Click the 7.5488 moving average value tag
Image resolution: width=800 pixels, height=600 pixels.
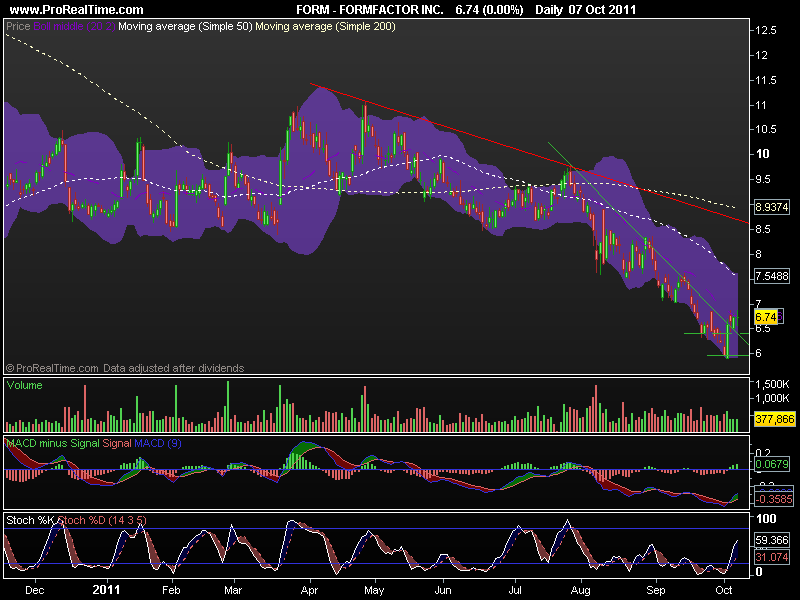[771, 276]
